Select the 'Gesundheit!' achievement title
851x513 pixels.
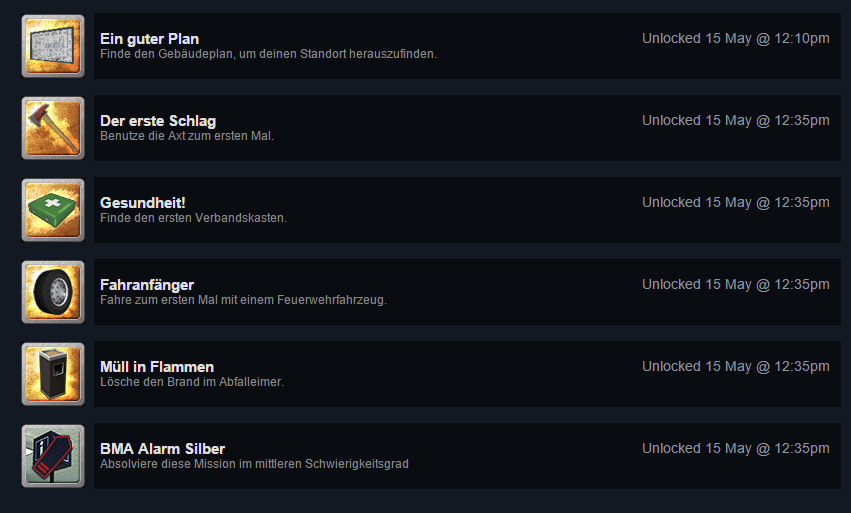pos(143,203)
